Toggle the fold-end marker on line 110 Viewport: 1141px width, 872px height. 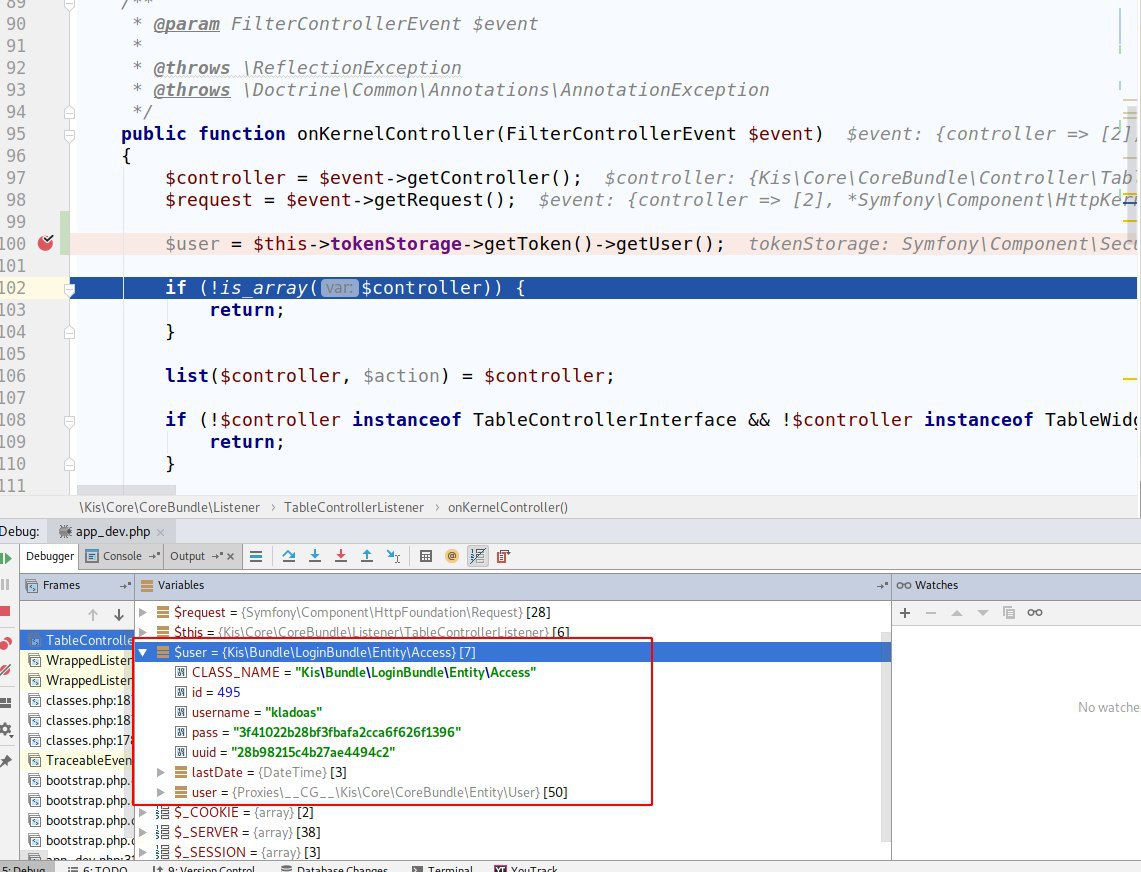point(69,464)
